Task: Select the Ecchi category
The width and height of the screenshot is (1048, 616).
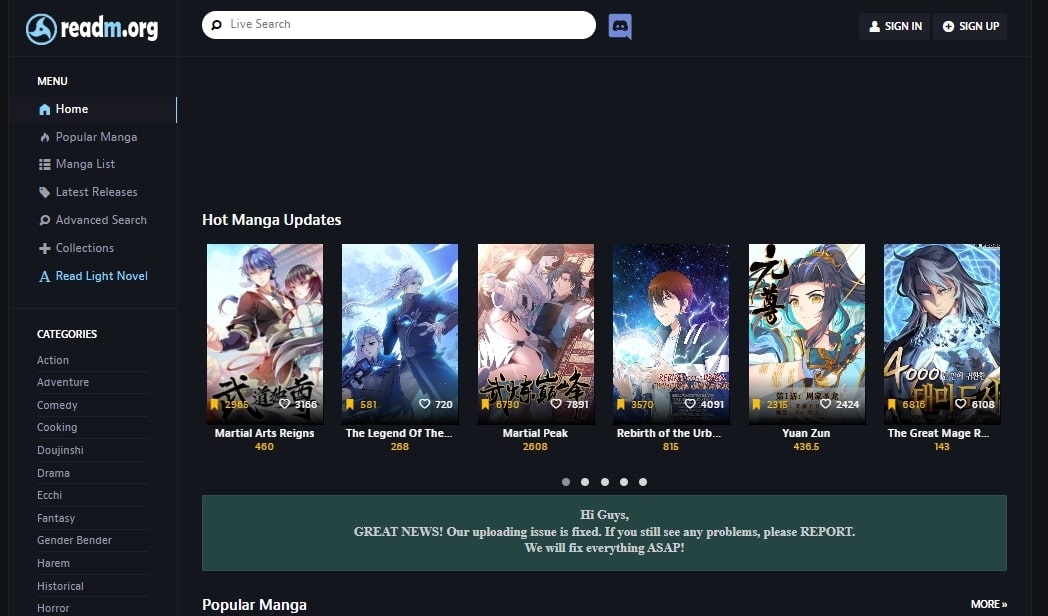Action: [x=49, y=495]
